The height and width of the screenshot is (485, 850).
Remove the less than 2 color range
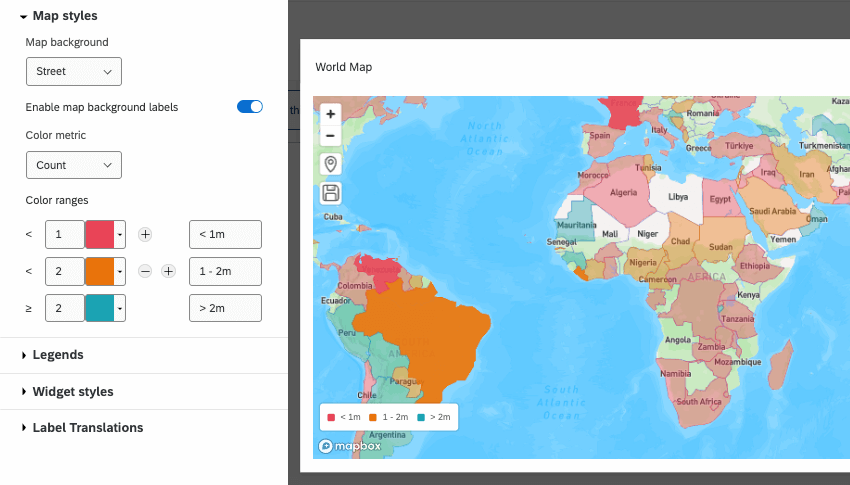145,271
